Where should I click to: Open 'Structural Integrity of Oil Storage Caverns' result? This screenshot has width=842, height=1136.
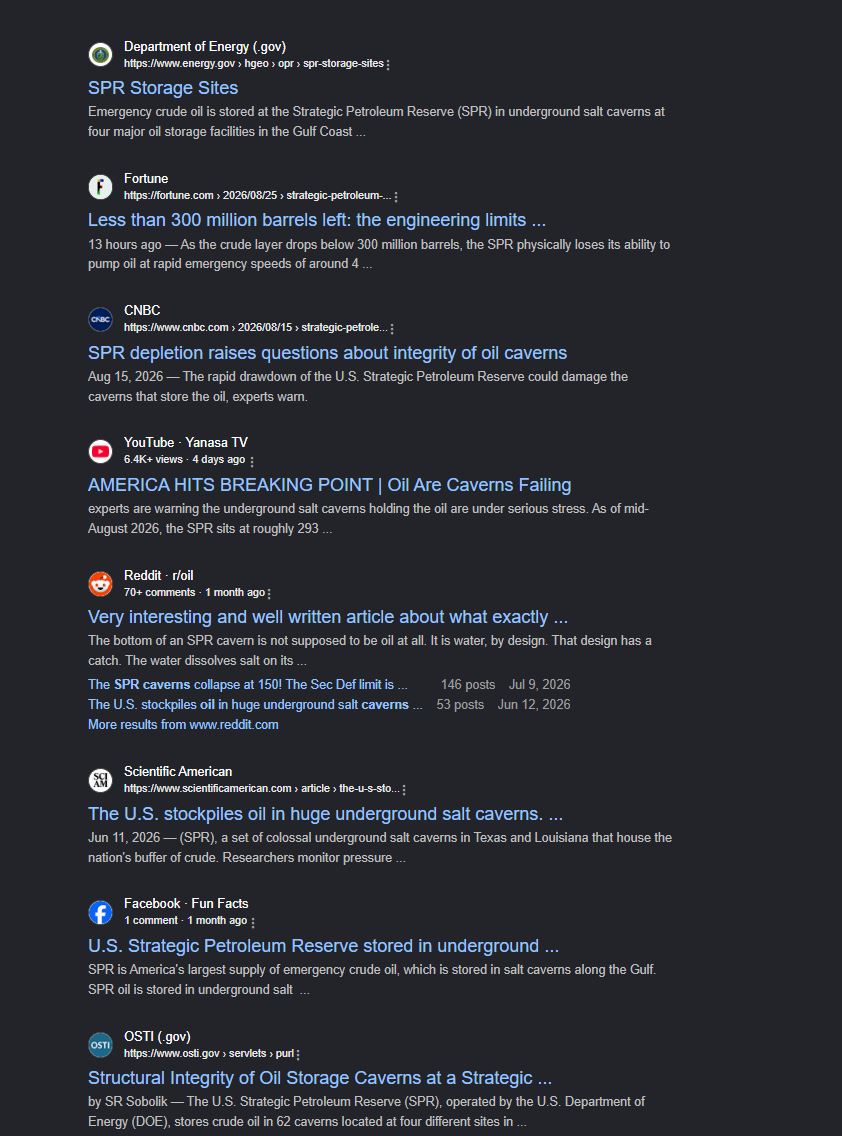[320, 1078]
